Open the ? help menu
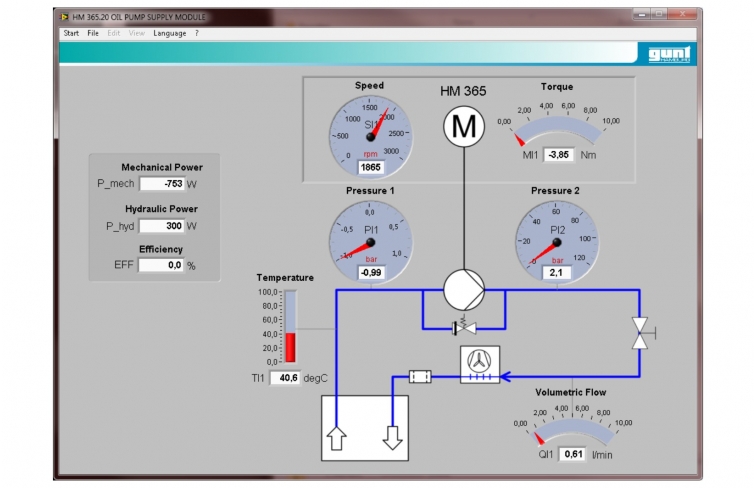 pyautogui.click(x=197, y=33)
